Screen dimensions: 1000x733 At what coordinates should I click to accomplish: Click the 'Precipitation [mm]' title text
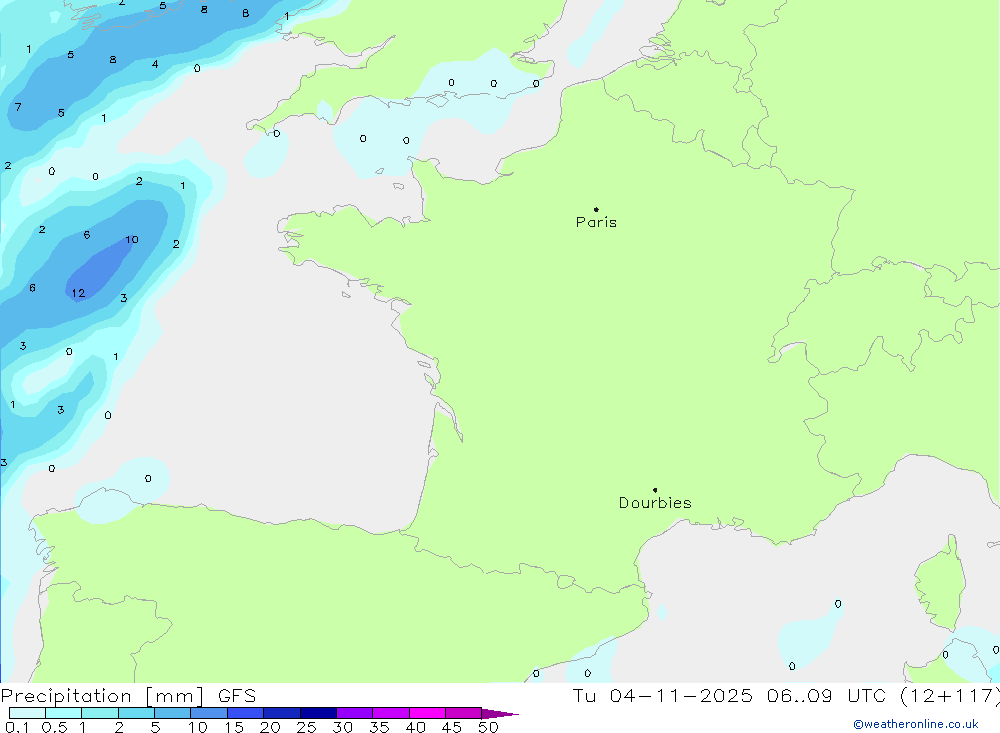(x=102, y=696)
